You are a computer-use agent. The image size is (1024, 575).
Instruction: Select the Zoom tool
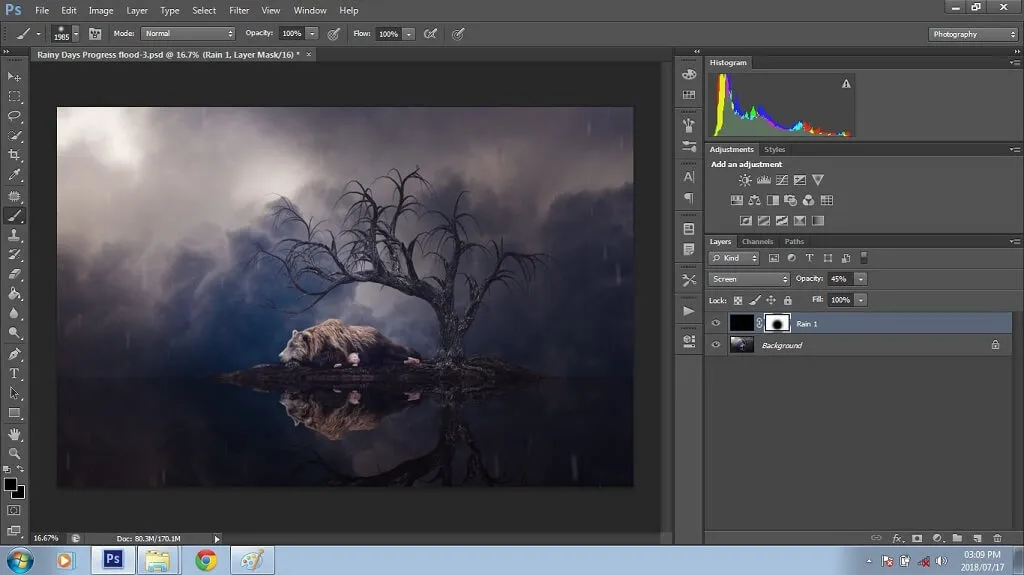pos(14,453)
